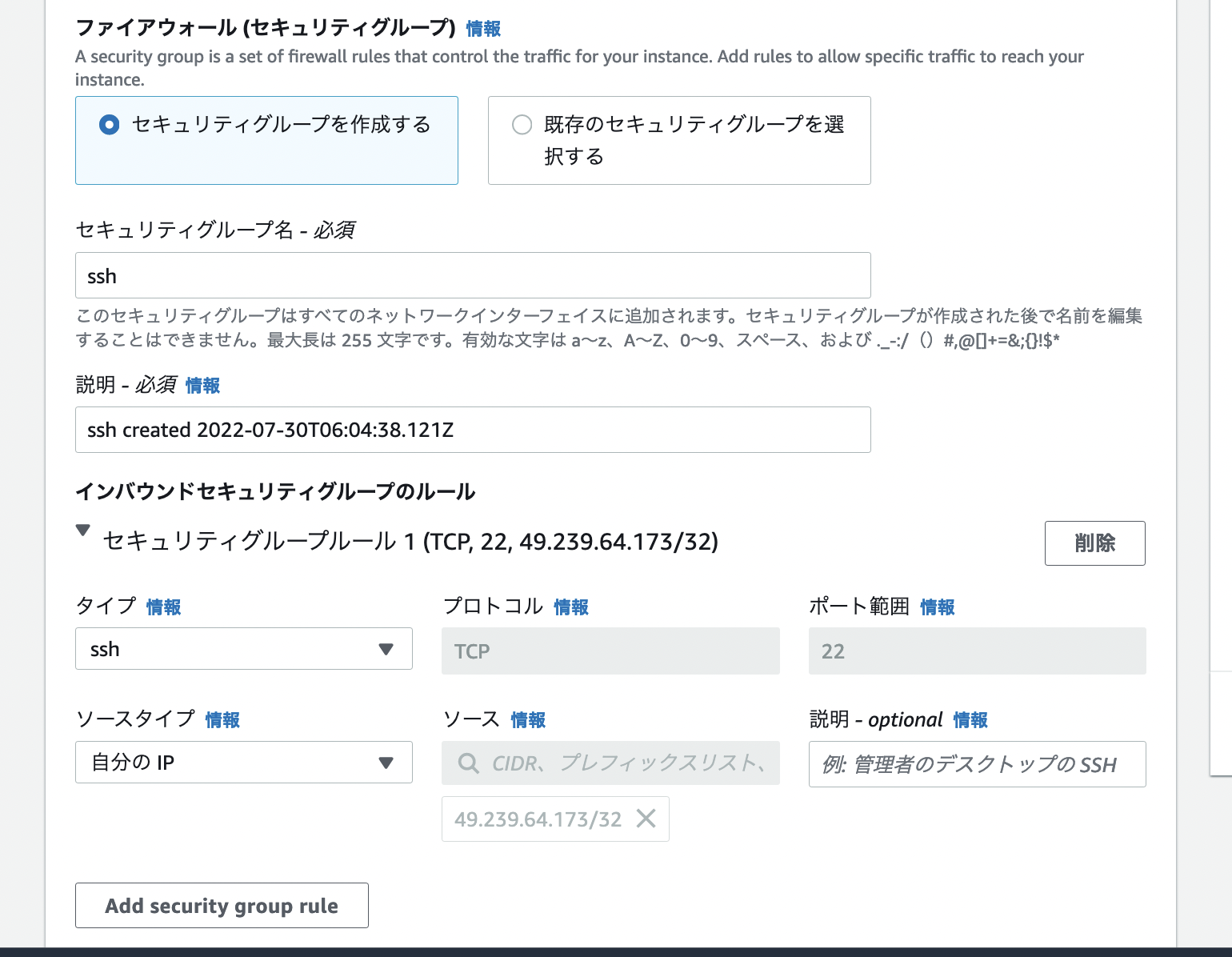Collapse セキュリティグループルール 1 via its triangle

pyautogui.click(x=83, y=530)
